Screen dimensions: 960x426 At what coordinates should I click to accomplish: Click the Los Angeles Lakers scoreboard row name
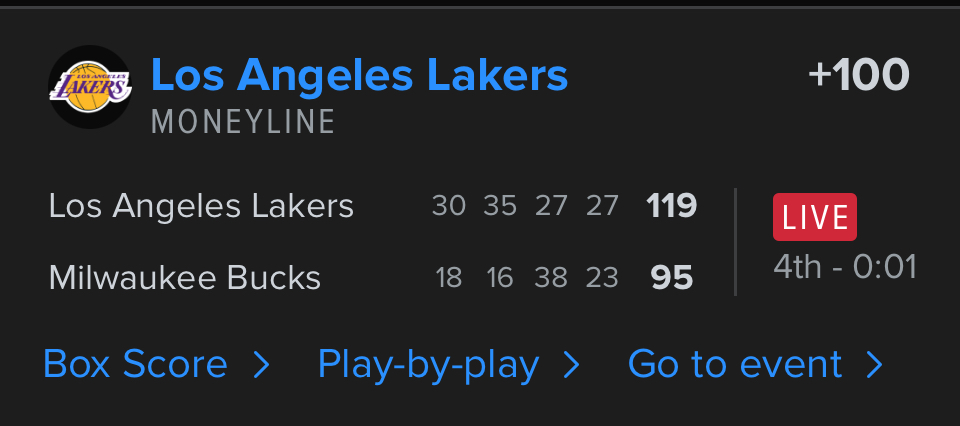[201, 206]
